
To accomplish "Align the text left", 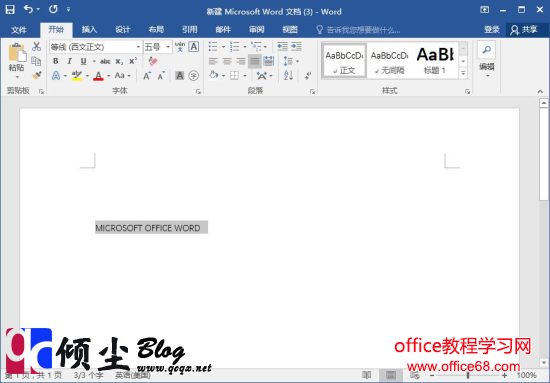I will (213, 61).
